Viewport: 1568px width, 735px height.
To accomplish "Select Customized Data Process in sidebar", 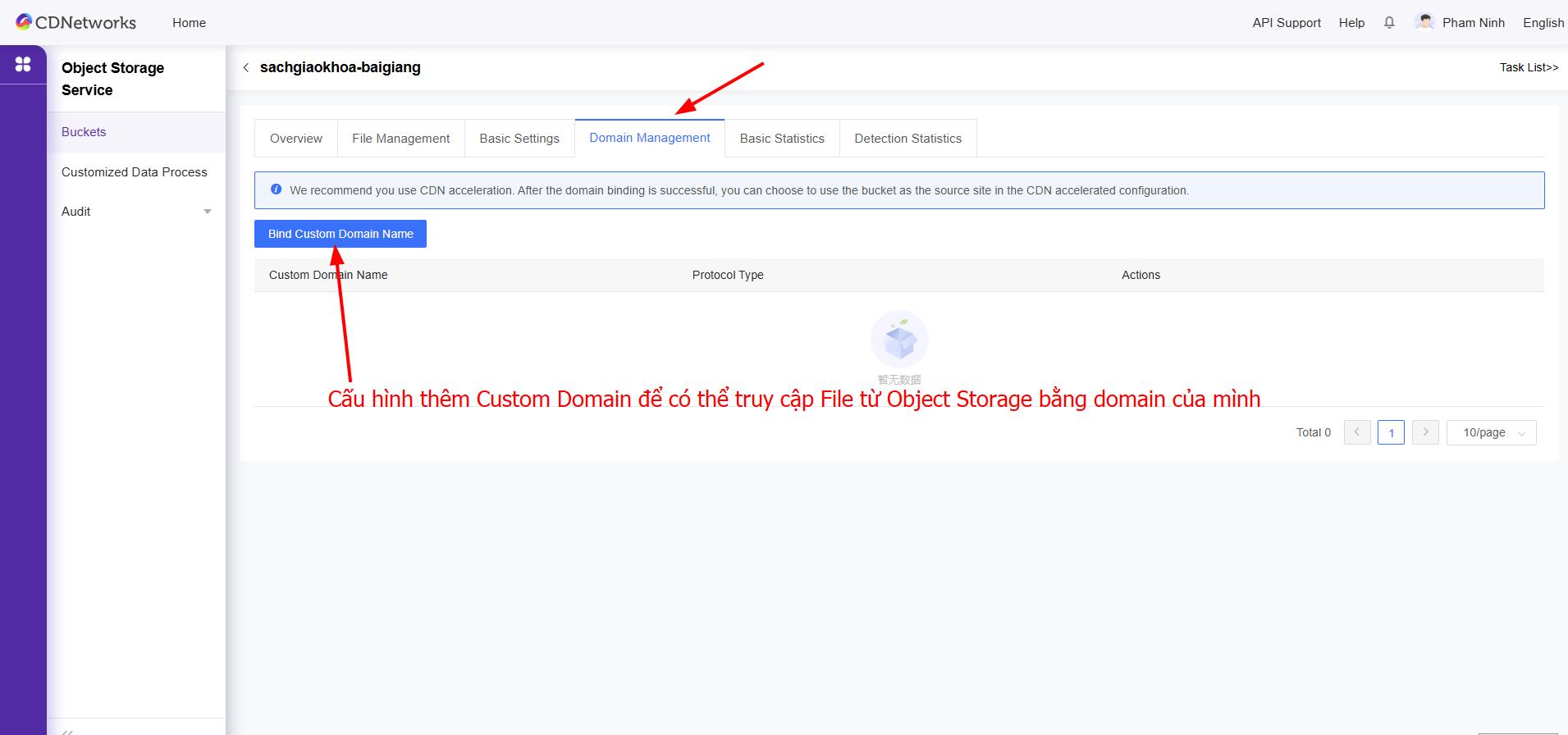I will click(x=135, y=172).
